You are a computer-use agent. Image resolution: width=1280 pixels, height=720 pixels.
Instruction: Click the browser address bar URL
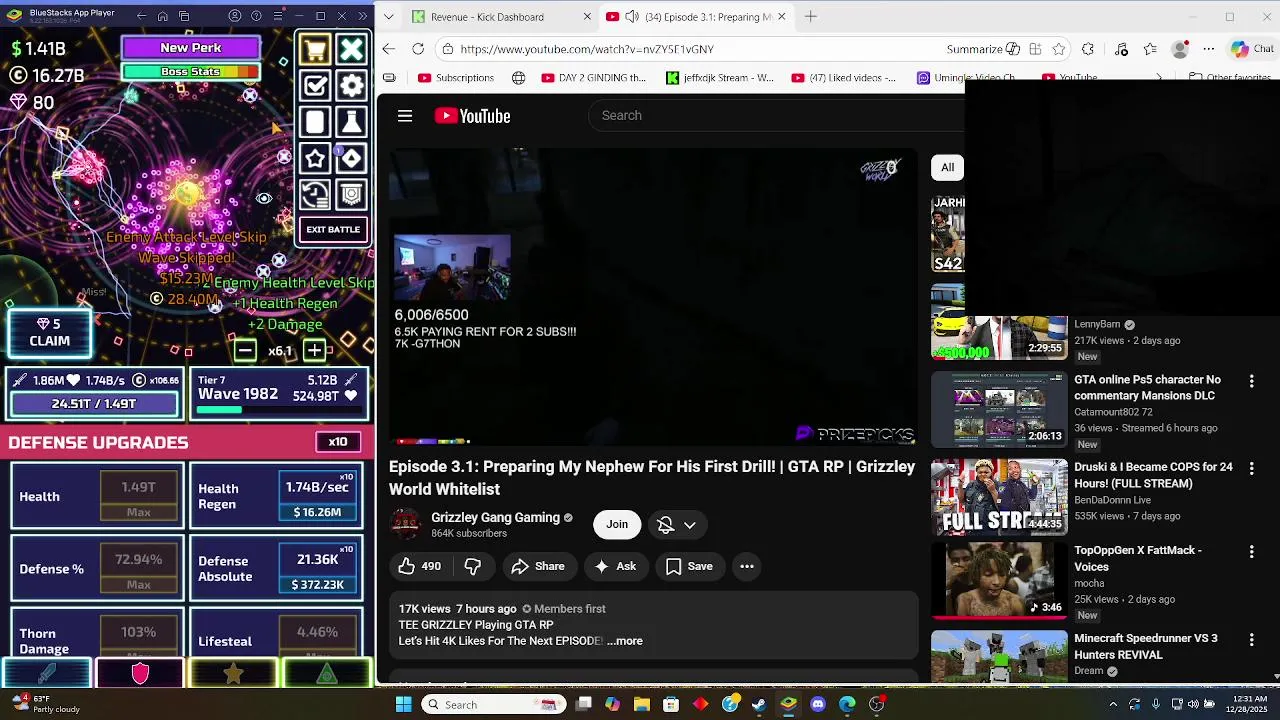click(587, 49)
